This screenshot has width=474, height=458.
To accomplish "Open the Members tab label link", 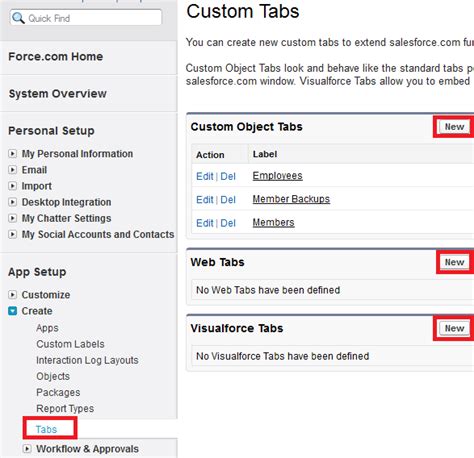I will point(273,222).
